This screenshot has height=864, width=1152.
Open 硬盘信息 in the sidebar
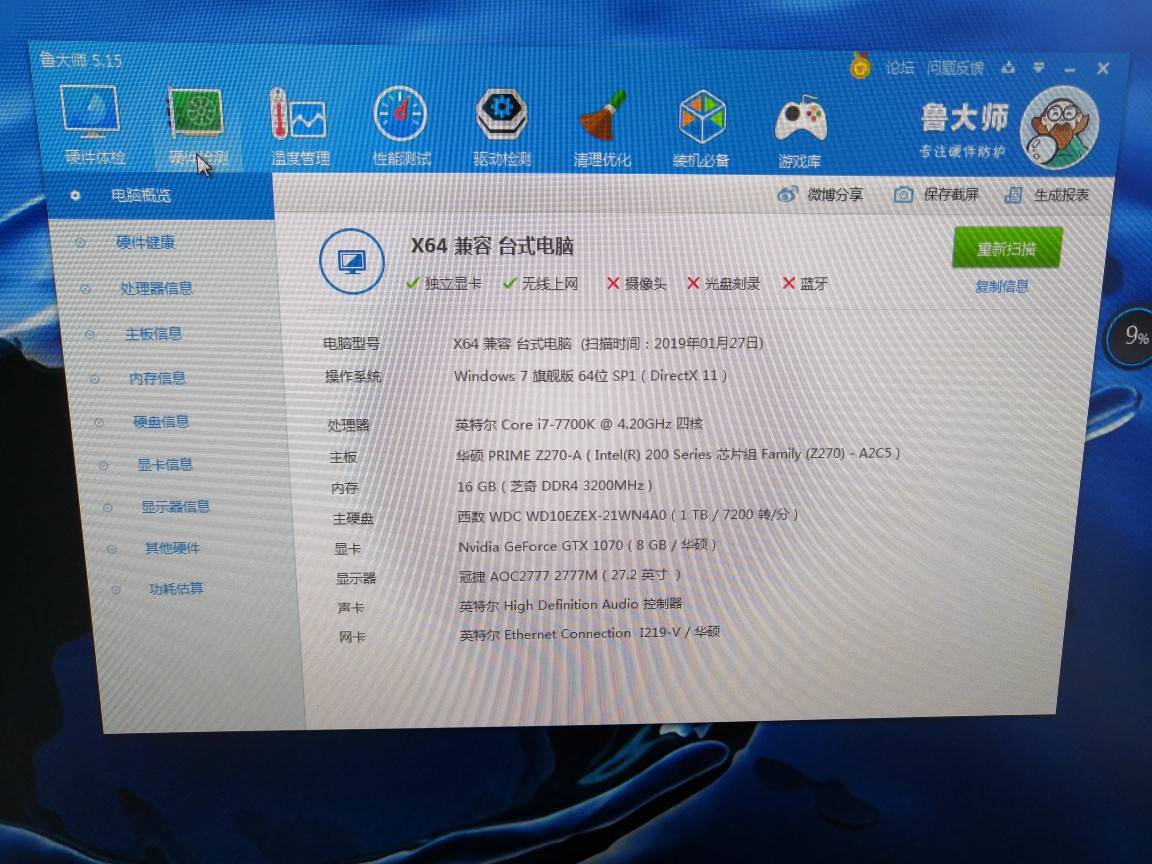[x=161, y=422]
